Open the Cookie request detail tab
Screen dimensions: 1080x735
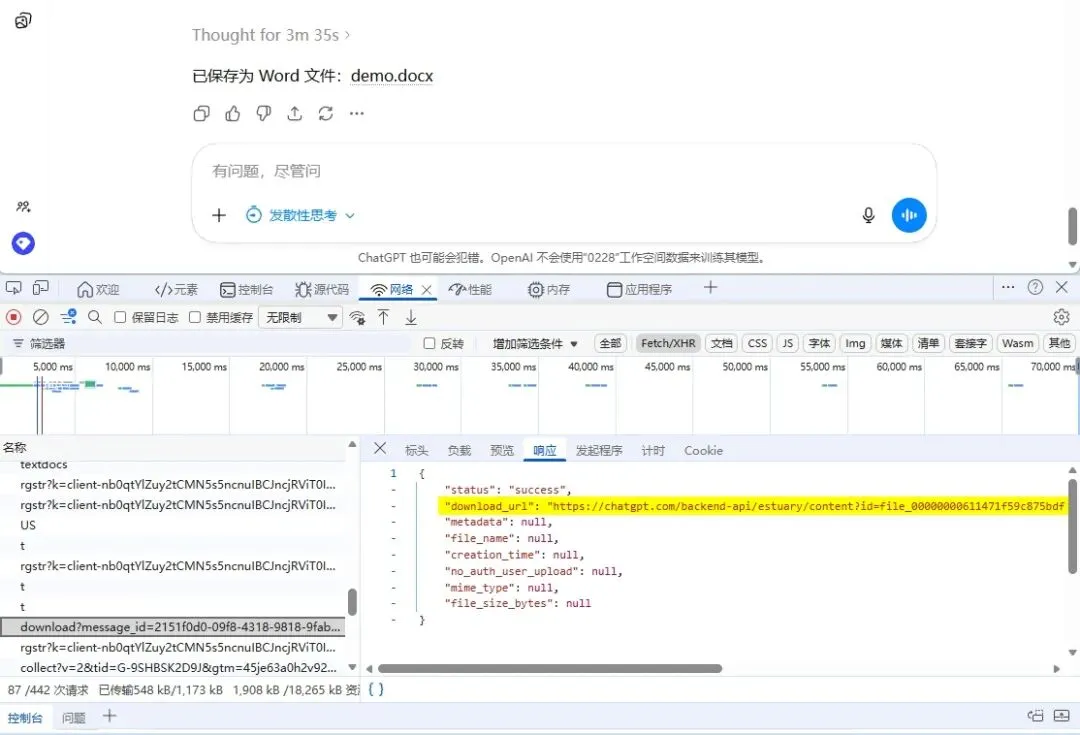click(703, 451)
